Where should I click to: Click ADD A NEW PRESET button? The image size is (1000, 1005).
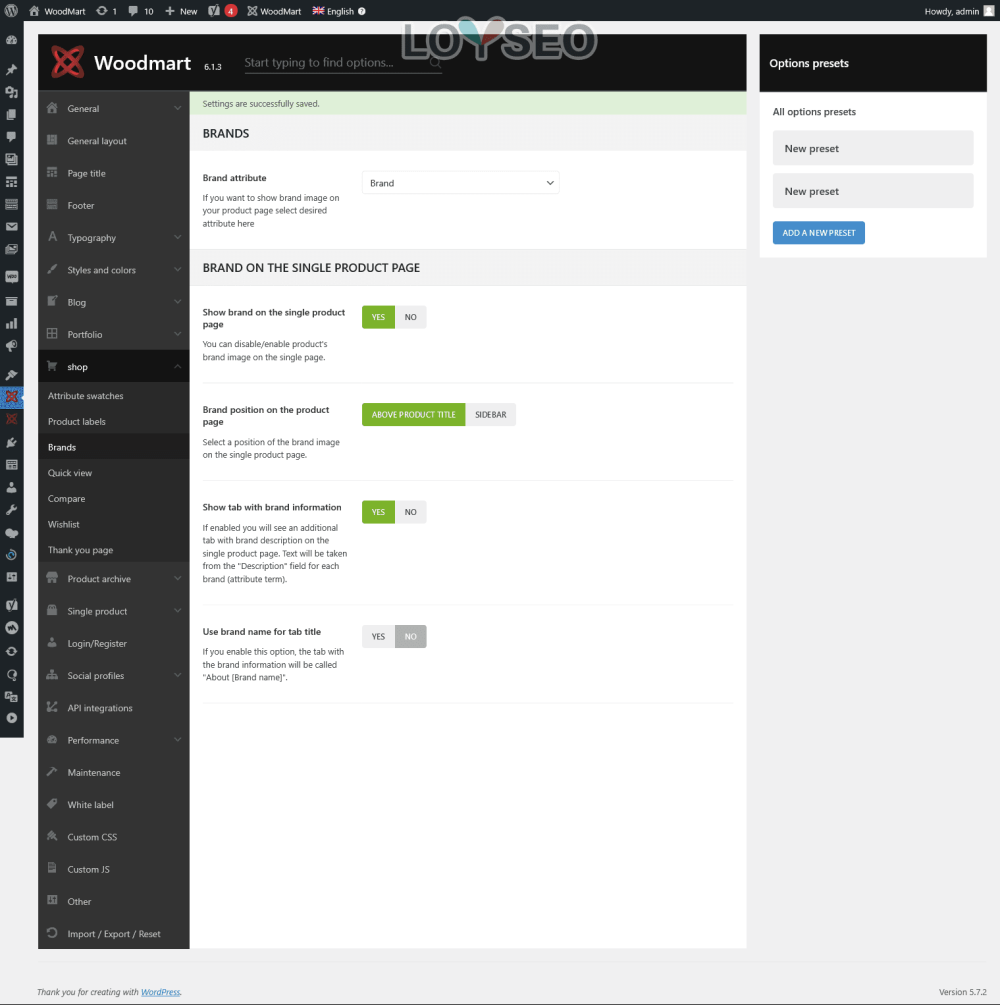(x=819, y=233)
